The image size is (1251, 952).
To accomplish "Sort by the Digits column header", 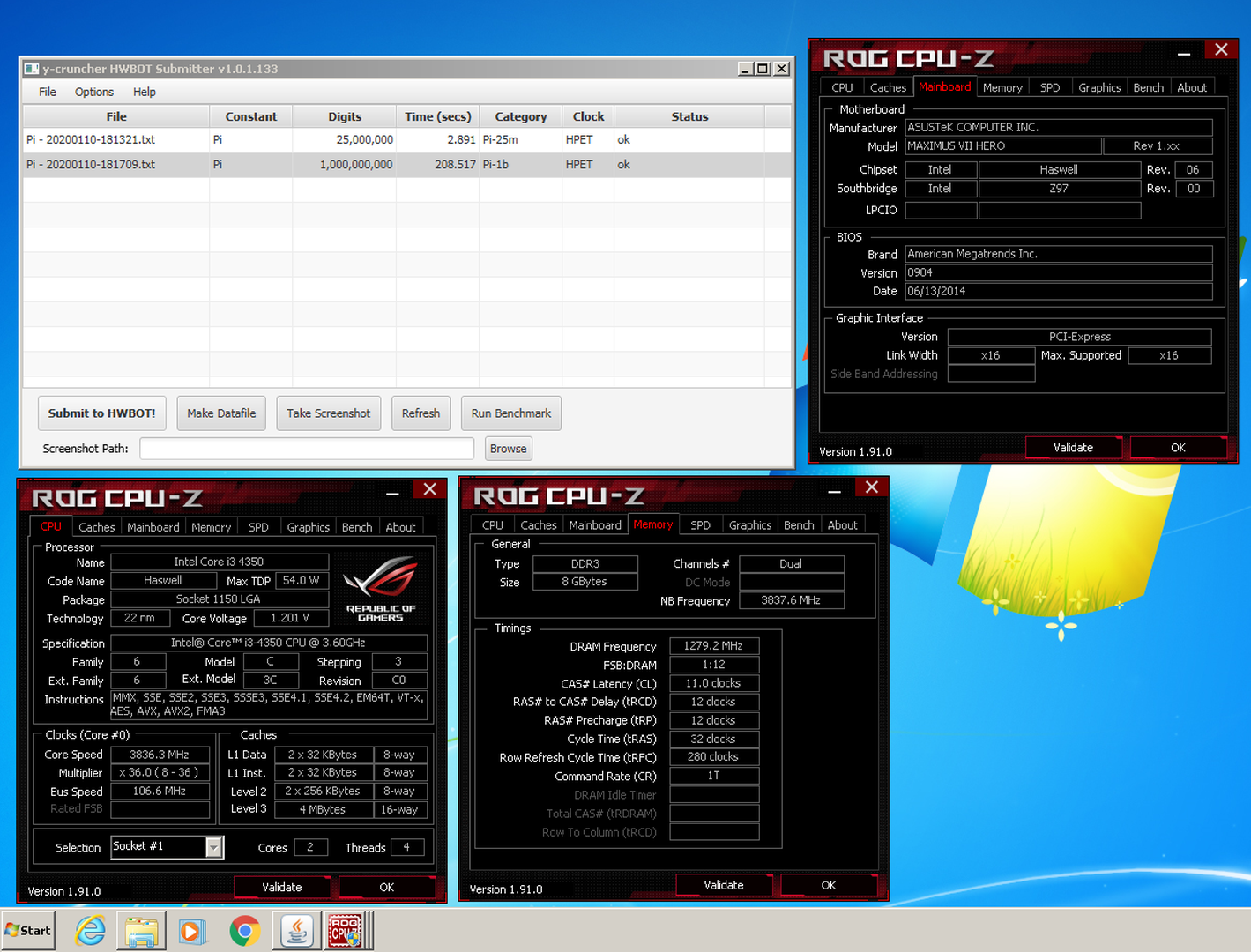I will tap(345, 116).
